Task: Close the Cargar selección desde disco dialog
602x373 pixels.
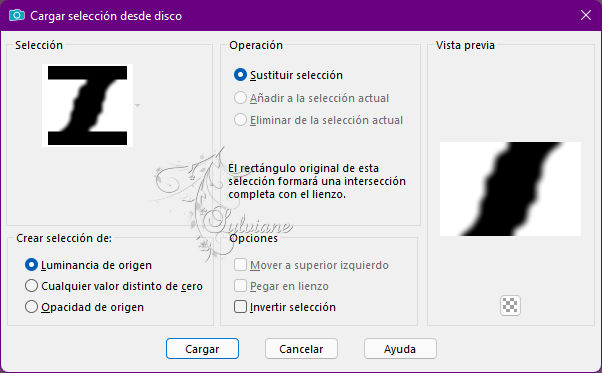Action: [x=586, y=15]
